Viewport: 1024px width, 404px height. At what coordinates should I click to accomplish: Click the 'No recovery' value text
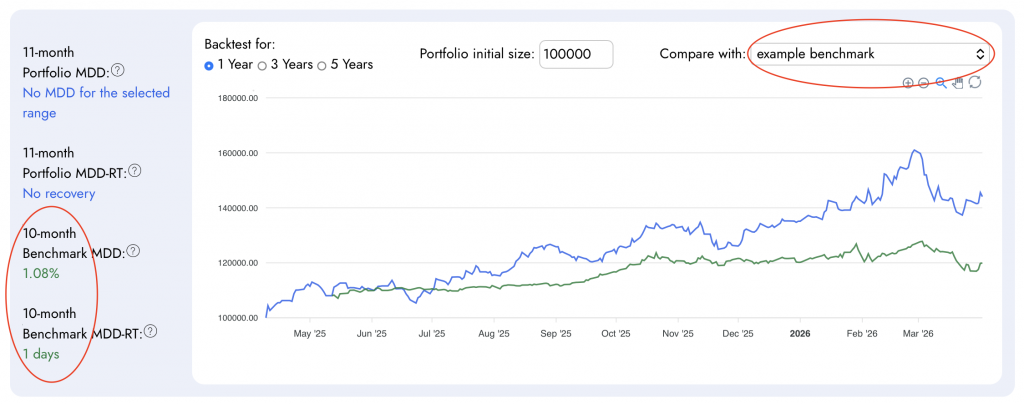[59, 193]
